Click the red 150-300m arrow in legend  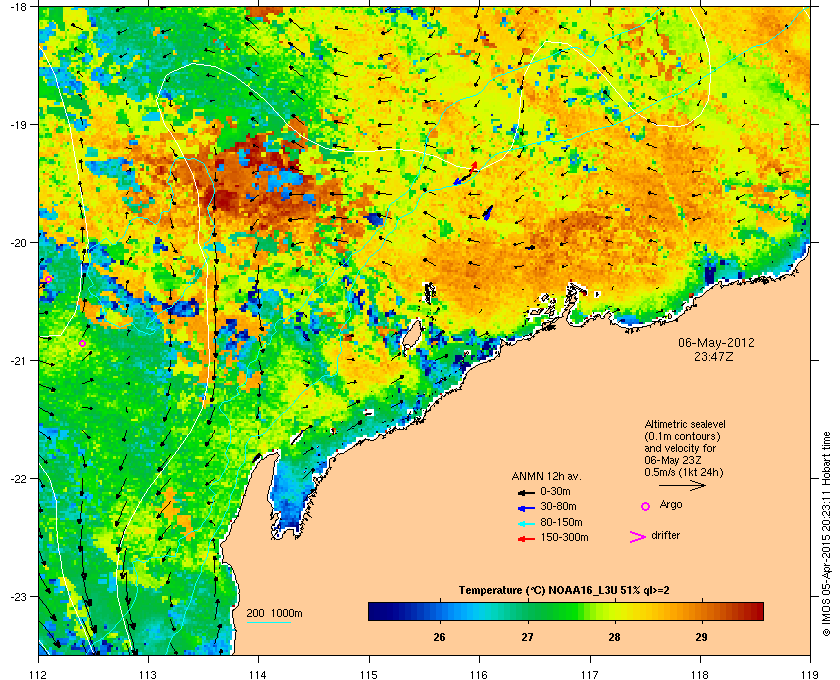pos(526,539)
